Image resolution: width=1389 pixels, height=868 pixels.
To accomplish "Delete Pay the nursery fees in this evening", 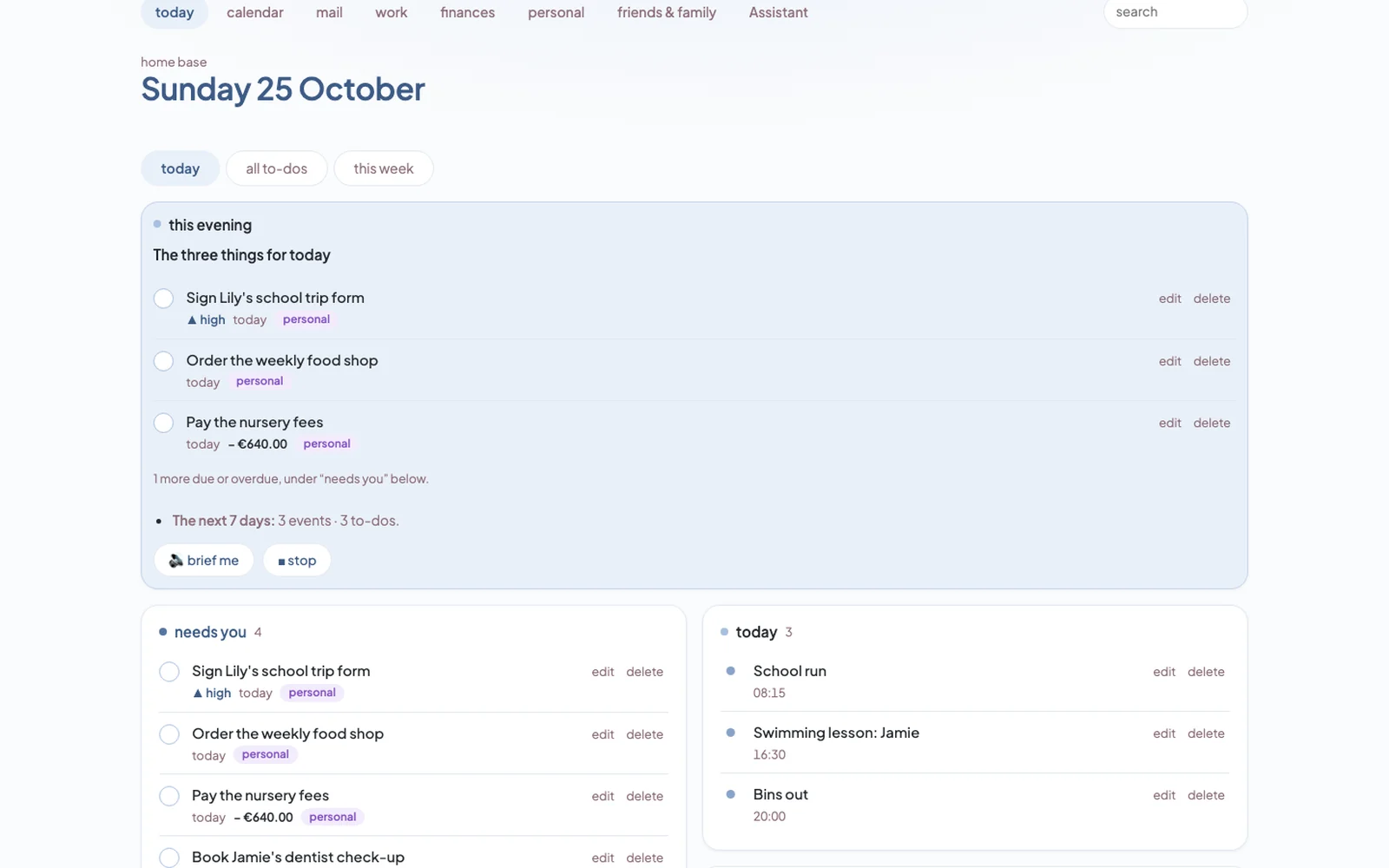I will (1212, 423).
